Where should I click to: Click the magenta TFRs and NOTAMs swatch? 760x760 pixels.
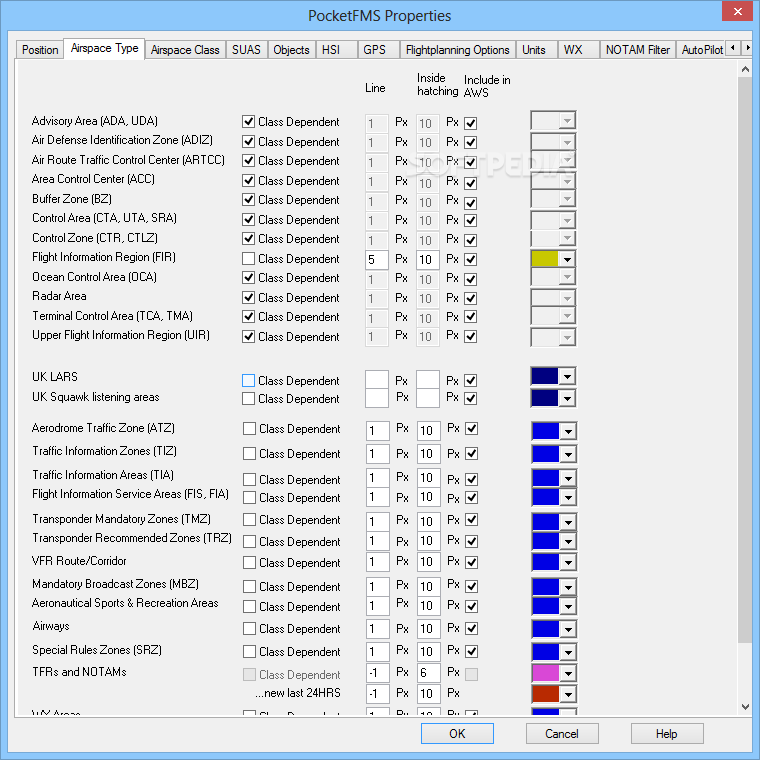(546, 673)
